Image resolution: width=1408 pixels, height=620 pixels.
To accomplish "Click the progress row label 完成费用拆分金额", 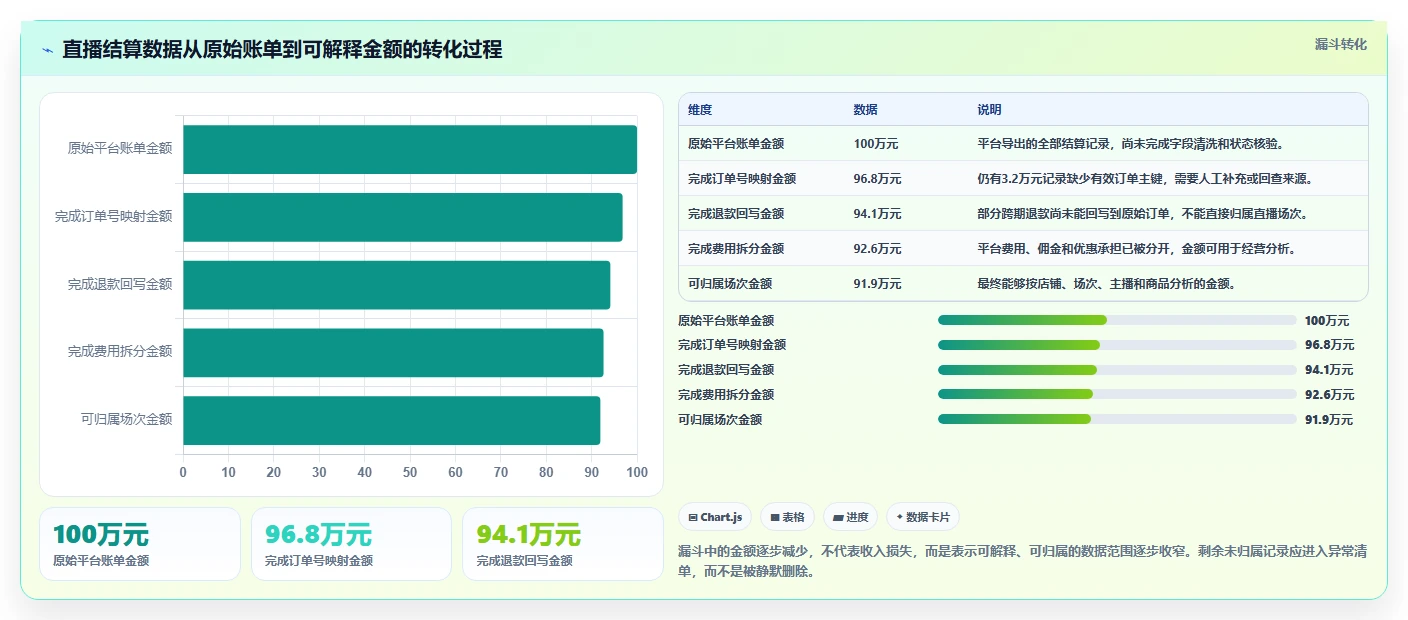I will tap(726, 395).
